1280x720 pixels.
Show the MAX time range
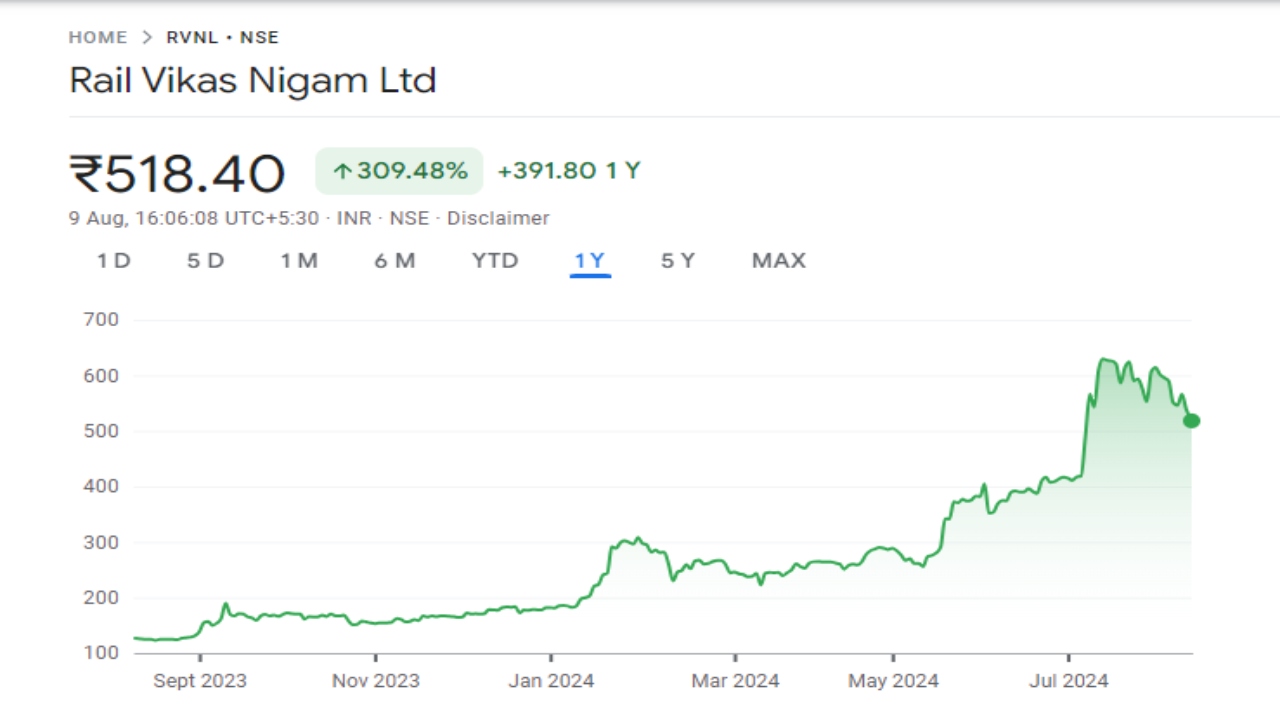[x=778, y=261]
